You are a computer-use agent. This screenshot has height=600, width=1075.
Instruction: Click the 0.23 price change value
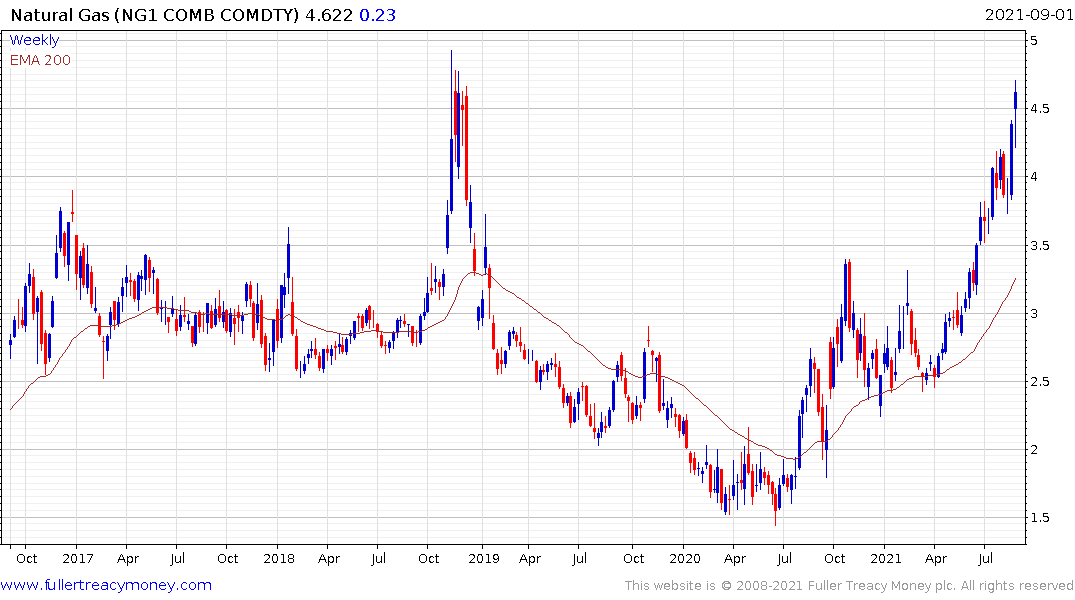pos(378,15)
